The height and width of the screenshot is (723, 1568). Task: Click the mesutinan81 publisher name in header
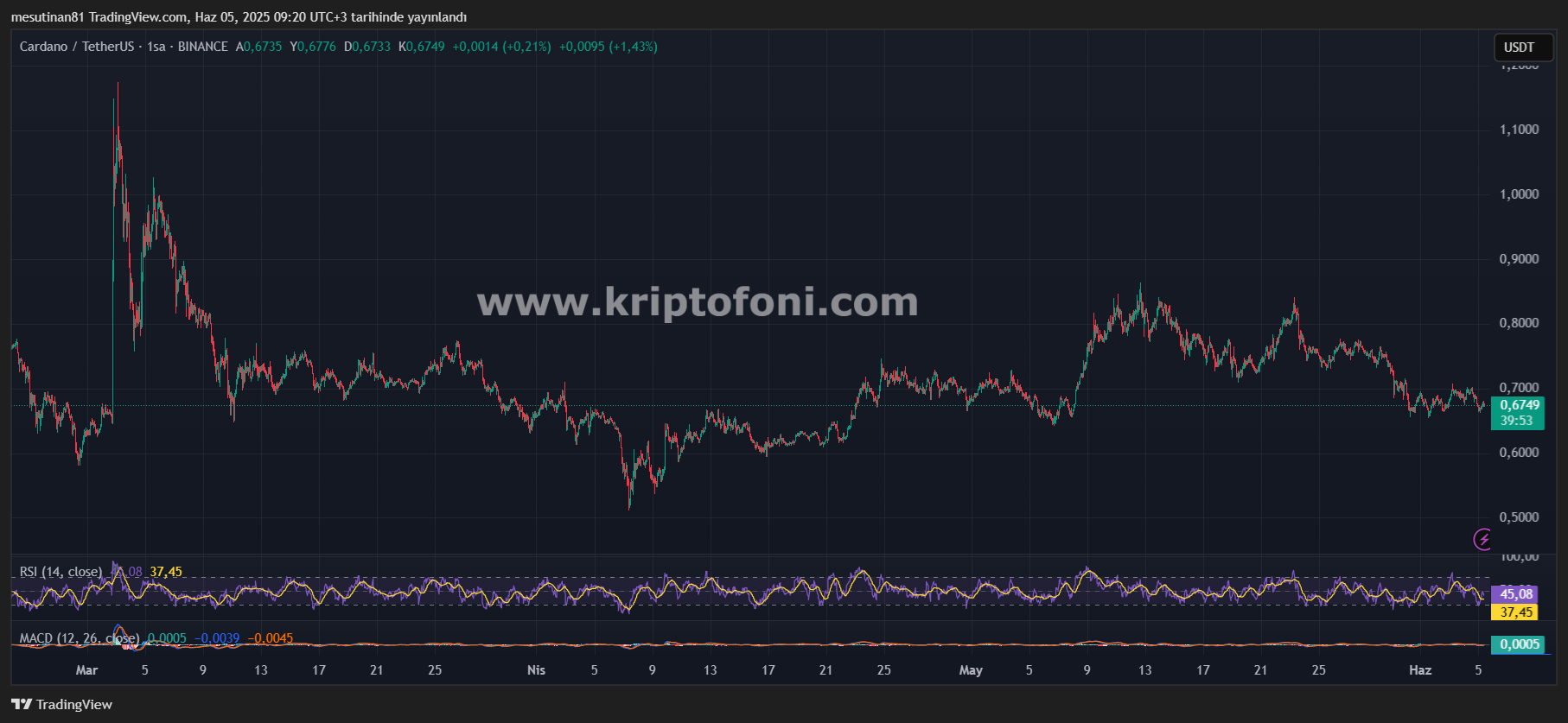(x=48, y=17)
